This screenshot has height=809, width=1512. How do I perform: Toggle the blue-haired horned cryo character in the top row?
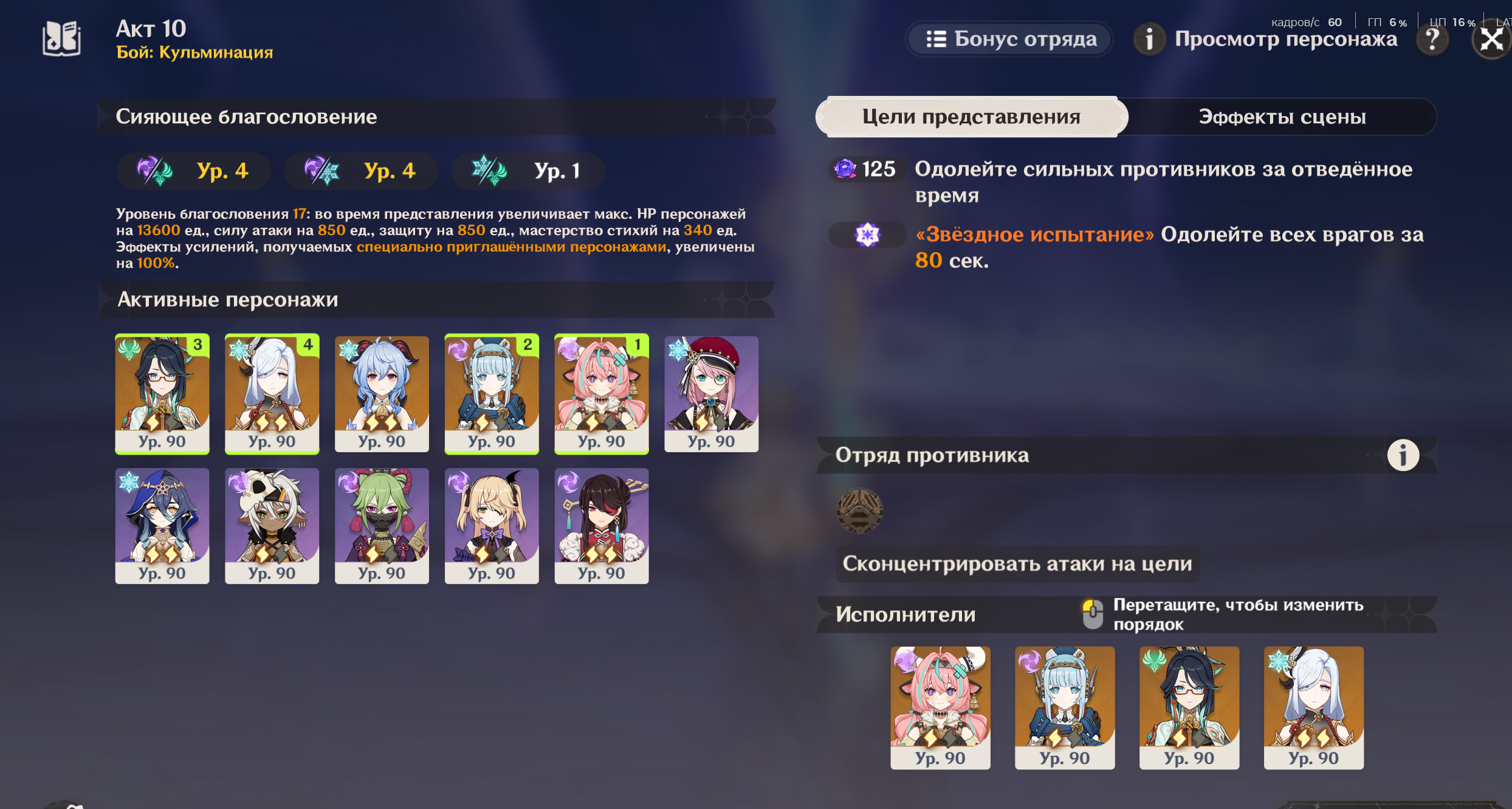tap(382, 394)
